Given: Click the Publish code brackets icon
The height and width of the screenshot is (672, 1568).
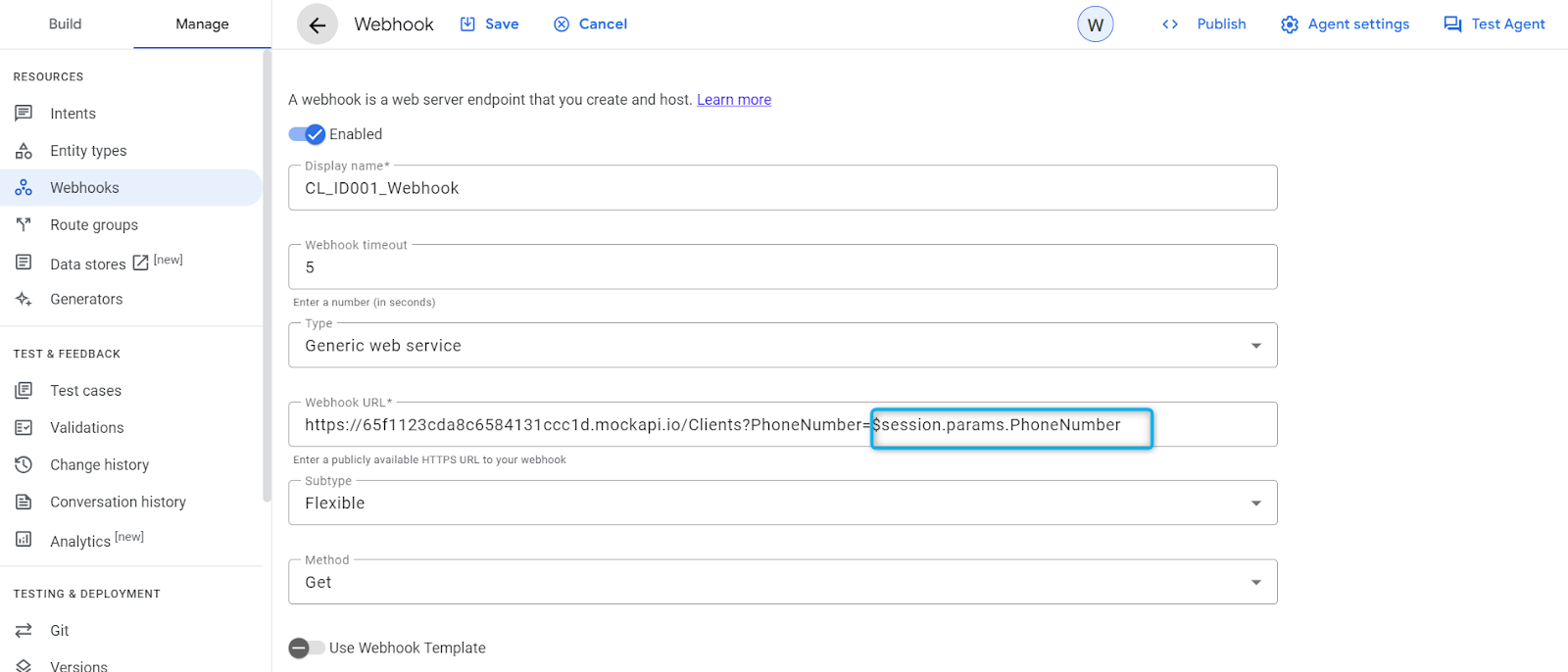Looking at the screenshot, I should tap(1170, 24).
